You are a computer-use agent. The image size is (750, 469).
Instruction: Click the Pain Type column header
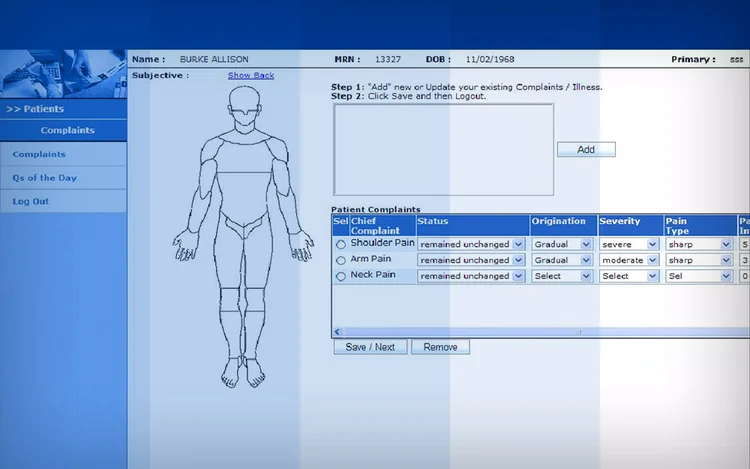700,226
